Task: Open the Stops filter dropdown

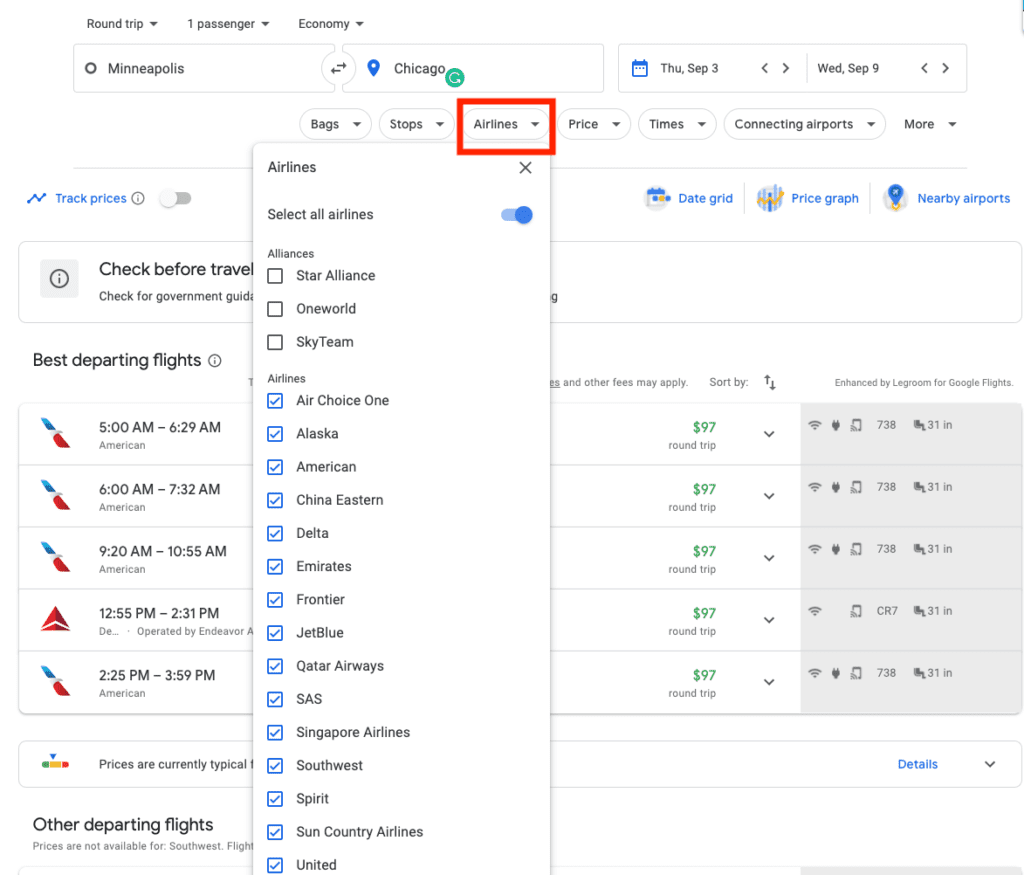Action: coord(416,124)
